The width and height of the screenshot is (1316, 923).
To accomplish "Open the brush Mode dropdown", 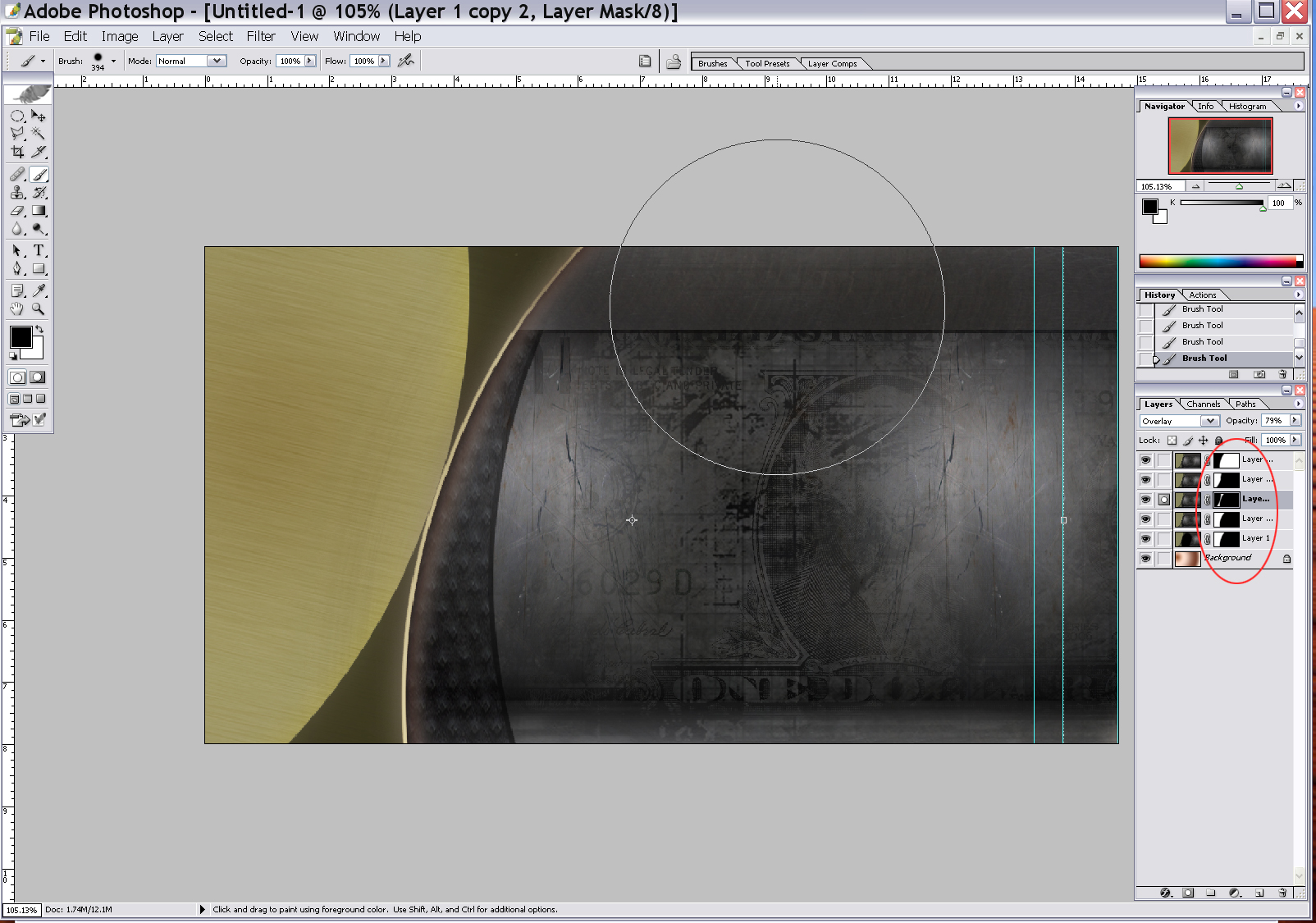I will click(217, 61).
